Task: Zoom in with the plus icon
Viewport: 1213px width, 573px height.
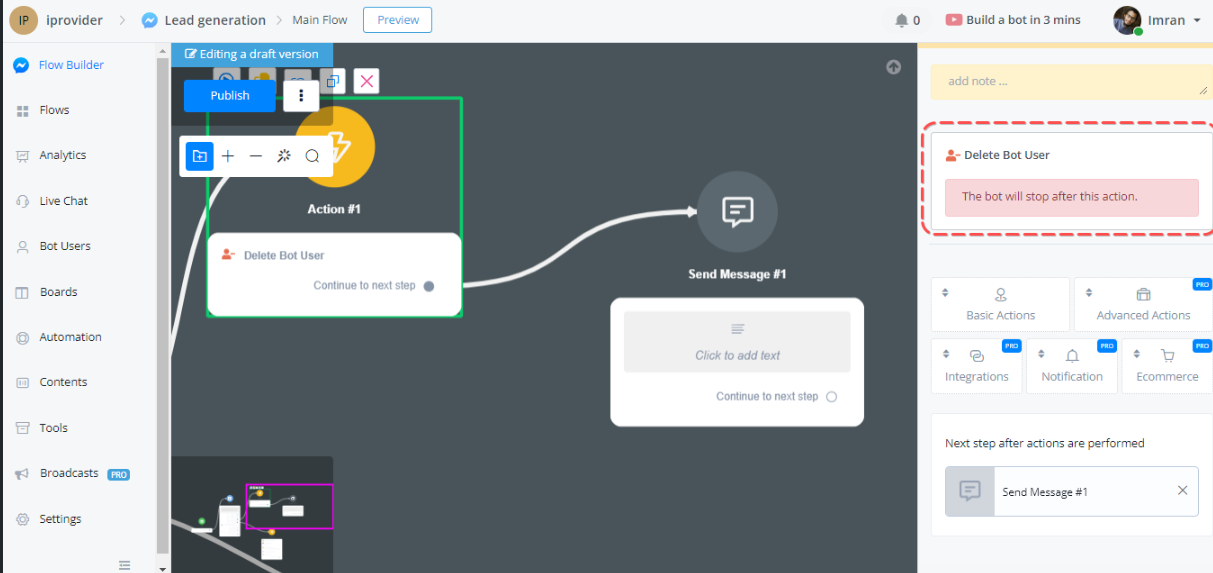Action: (x=228, y=156)
